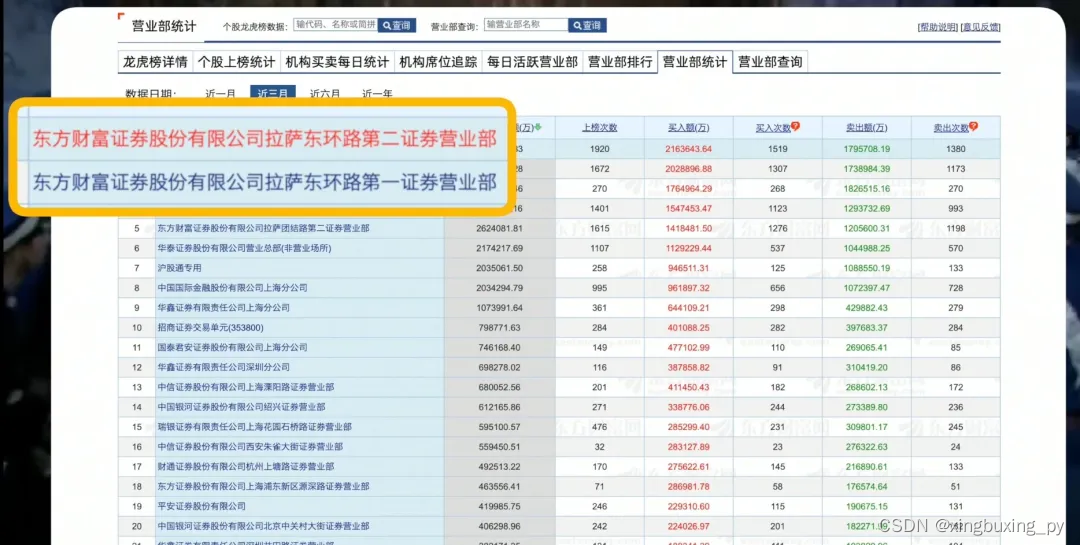Image resolution: width=1080 pixels, height=545 pixels.
Task: Open the 个股上榜统计 tab
Action: click(236, 62)
